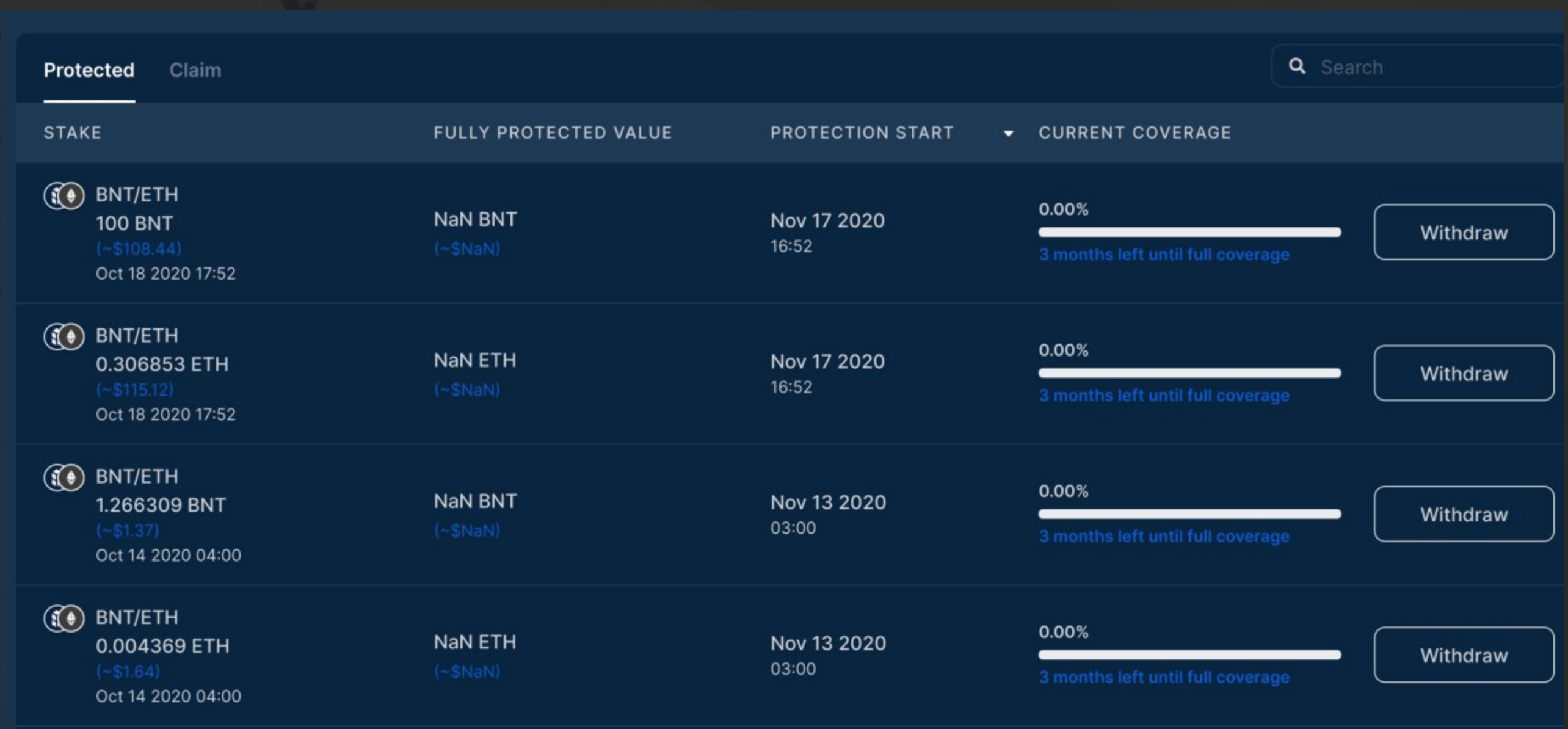The height and width of the screenshot is (729, 1568).
Task: Click the search magnifier icon
Action: tap(1299, 67)
